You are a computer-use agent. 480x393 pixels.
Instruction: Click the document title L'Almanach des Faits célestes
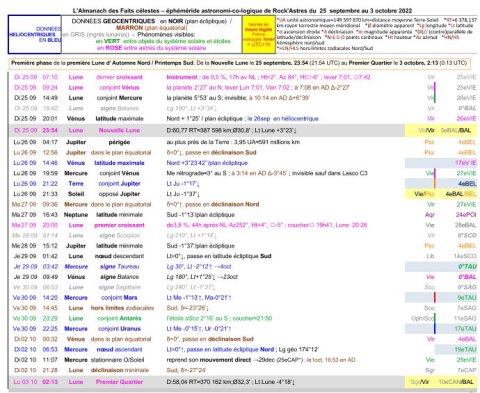[x=242, y=11]
